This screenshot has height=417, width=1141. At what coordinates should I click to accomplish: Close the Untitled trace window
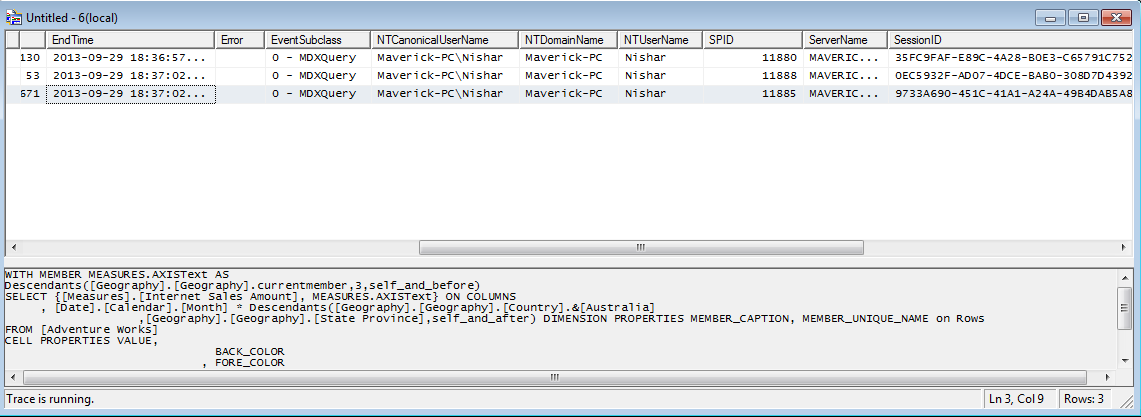click(1117, 17)
